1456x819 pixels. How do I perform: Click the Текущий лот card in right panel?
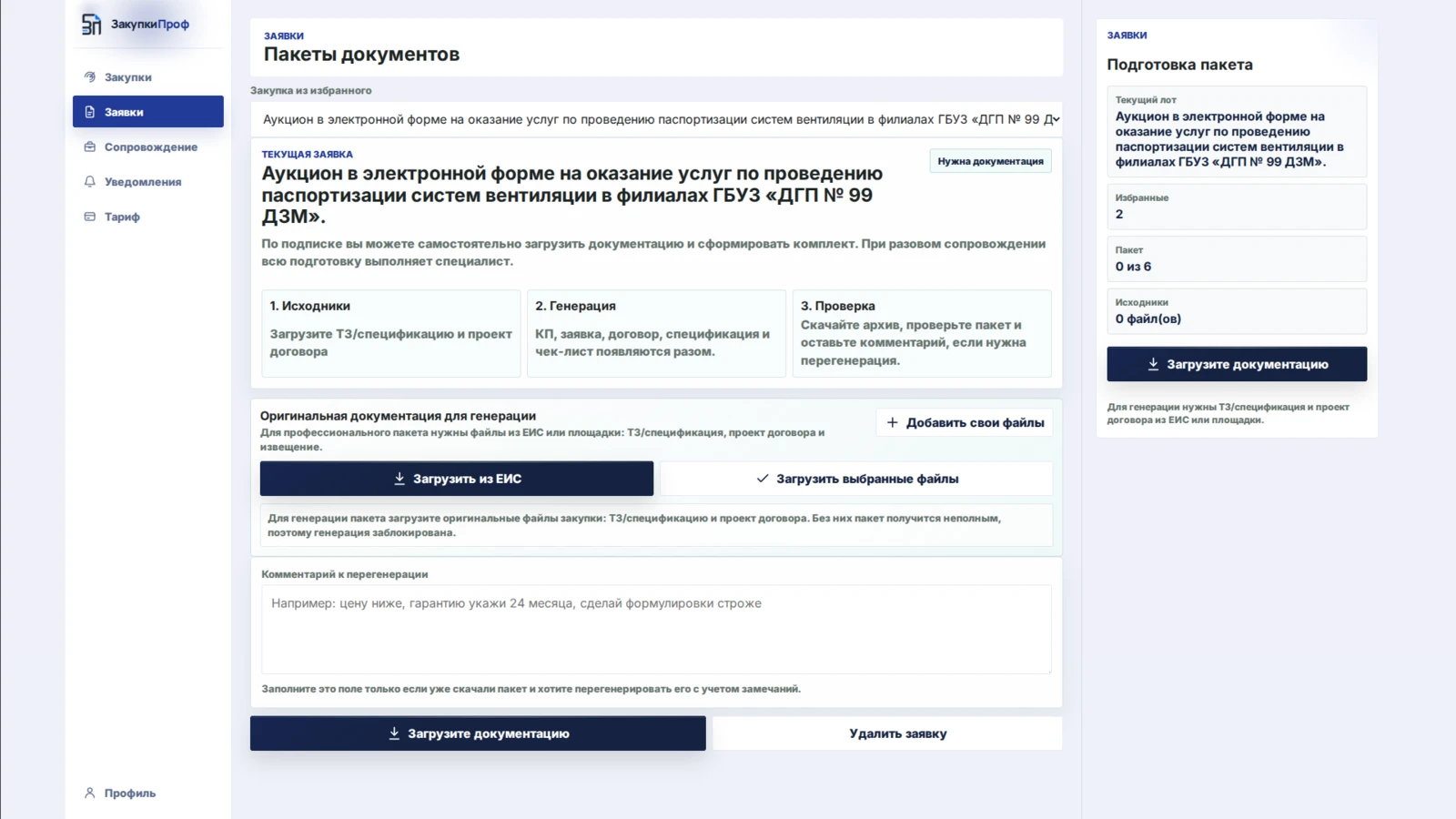point(1237,131)
